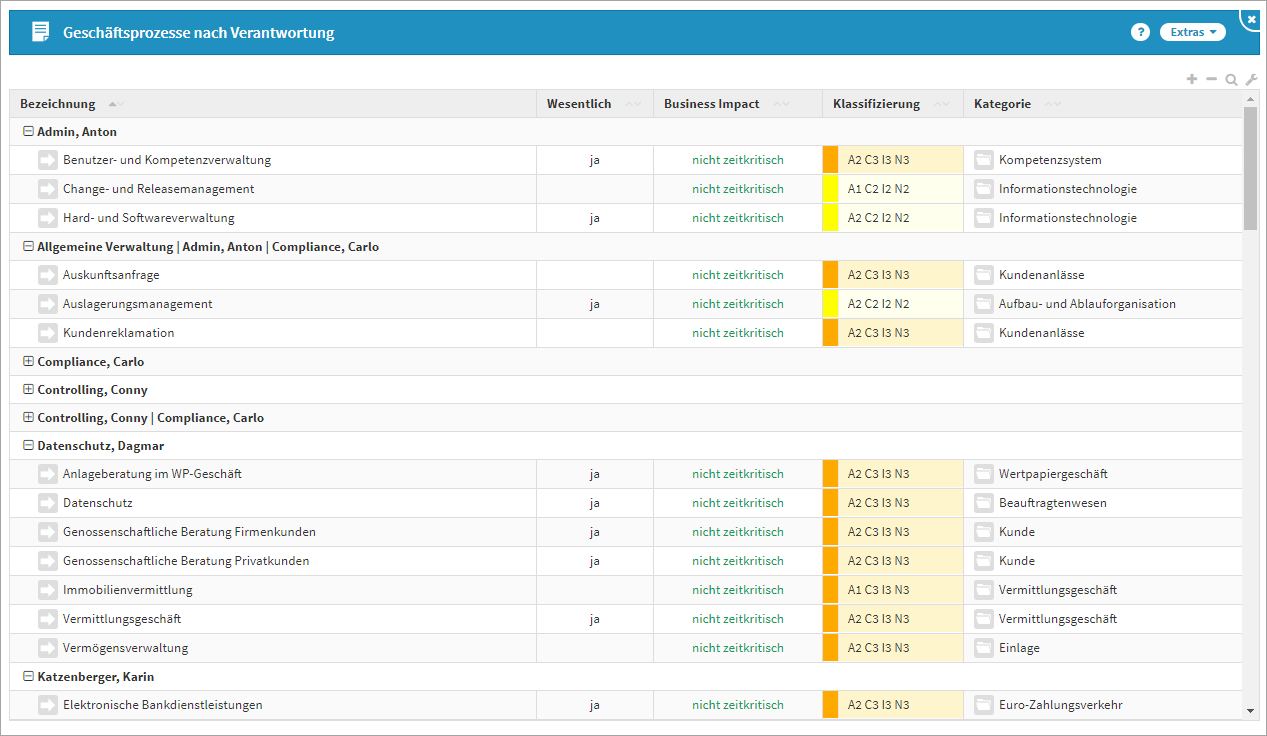Click the arrow icon beside Auskunftsanfrage
Screen dimensions: 1267x736
[x=48, y=275]
